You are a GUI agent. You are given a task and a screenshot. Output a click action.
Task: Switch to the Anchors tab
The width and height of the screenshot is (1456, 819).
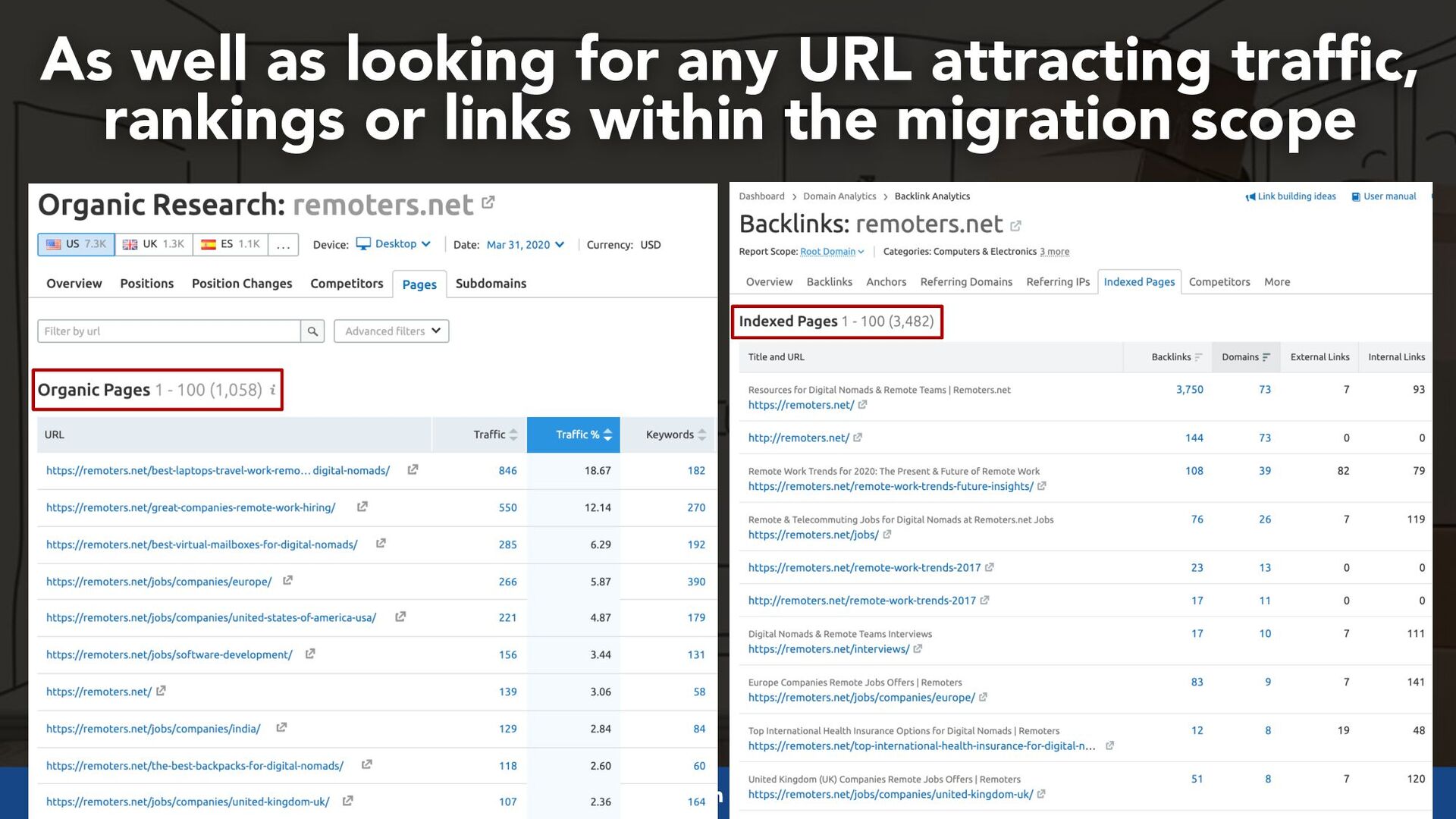point(886,282)
